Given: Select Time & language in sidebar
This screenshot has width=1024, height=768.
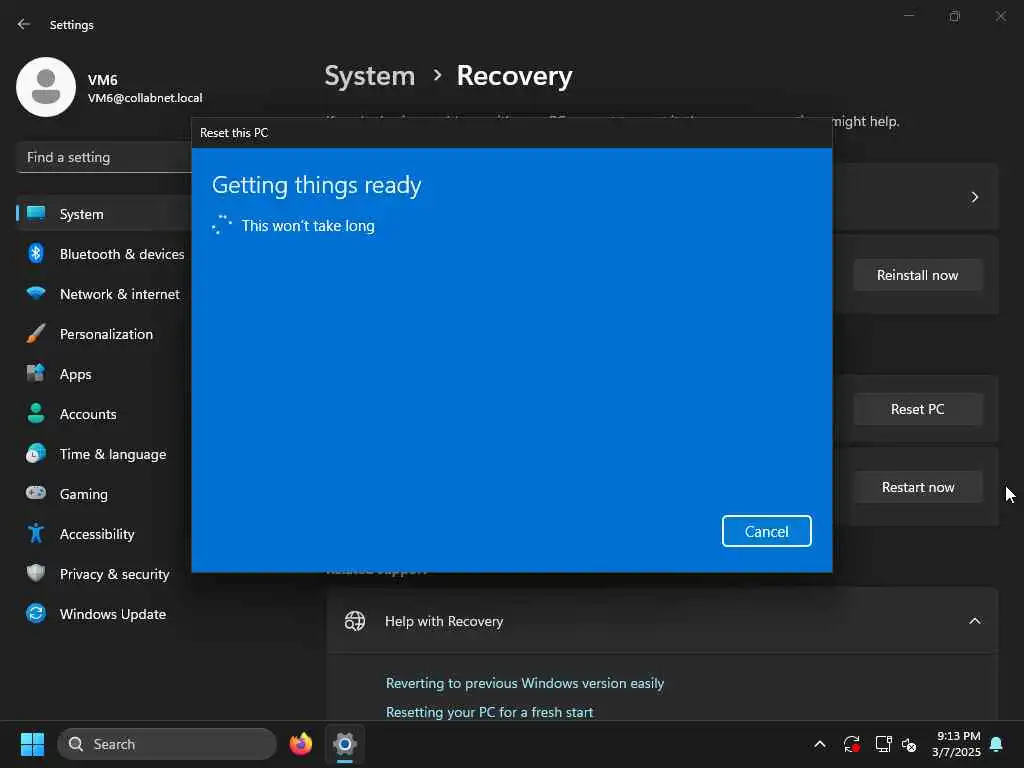Looking at the screenshot, I should 104,454.
